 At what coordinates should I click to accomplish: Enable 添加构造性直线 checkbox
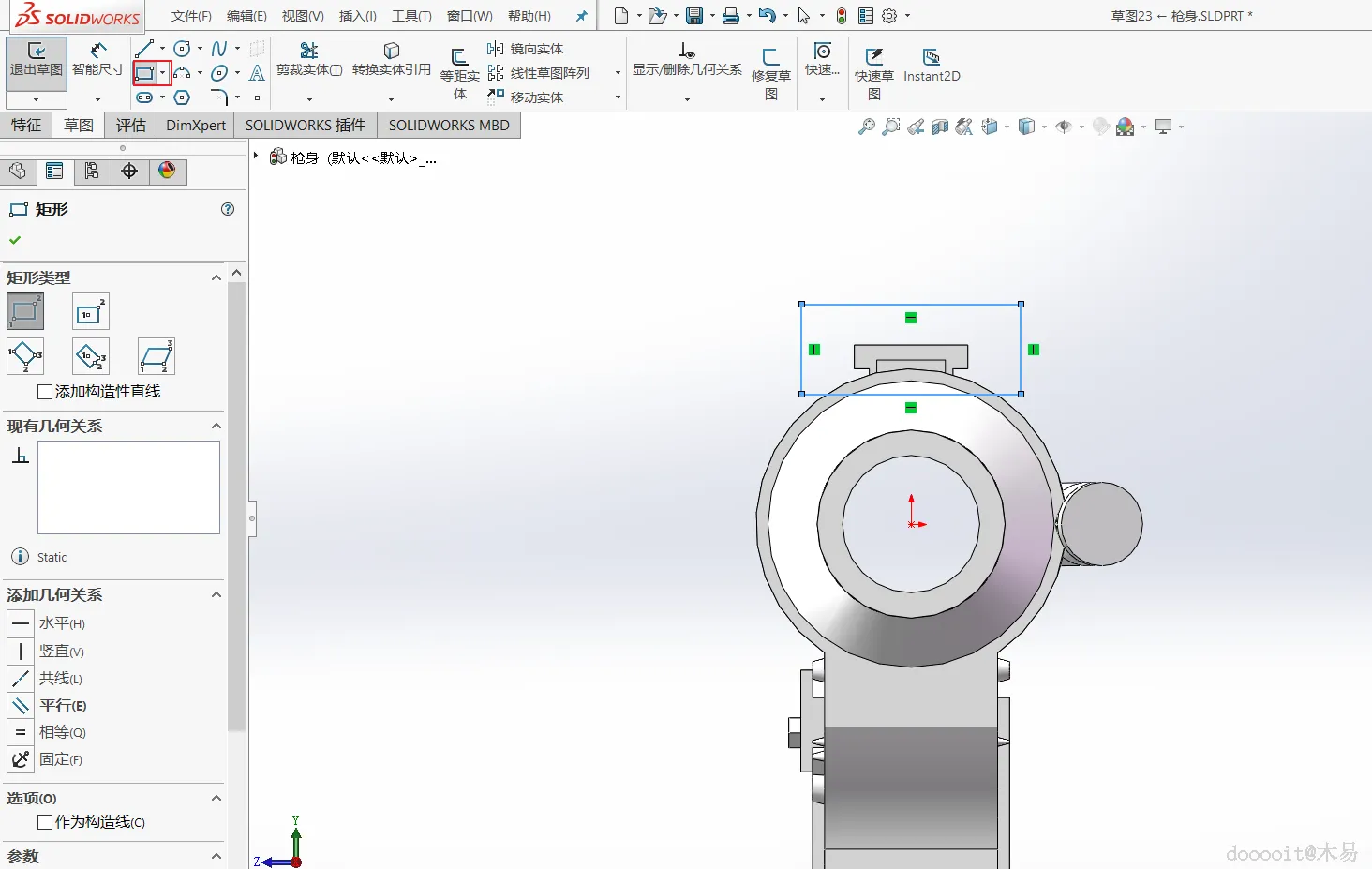pyautogui.click(x=45, y=392)
